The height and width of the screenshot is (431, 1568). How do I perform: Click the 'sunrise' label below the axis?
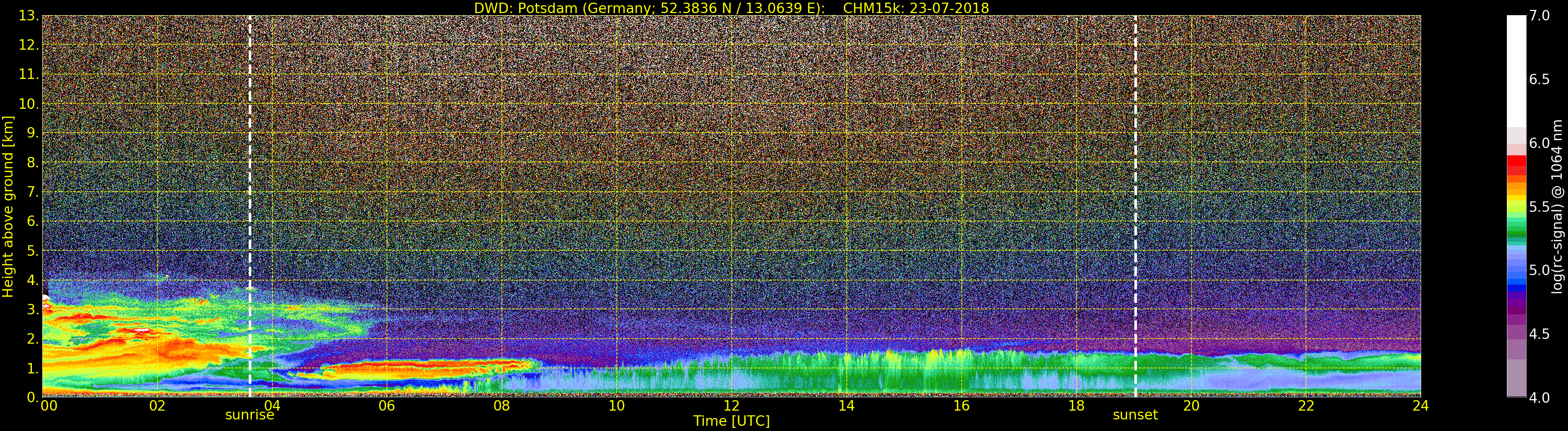[x=250, y=415]
